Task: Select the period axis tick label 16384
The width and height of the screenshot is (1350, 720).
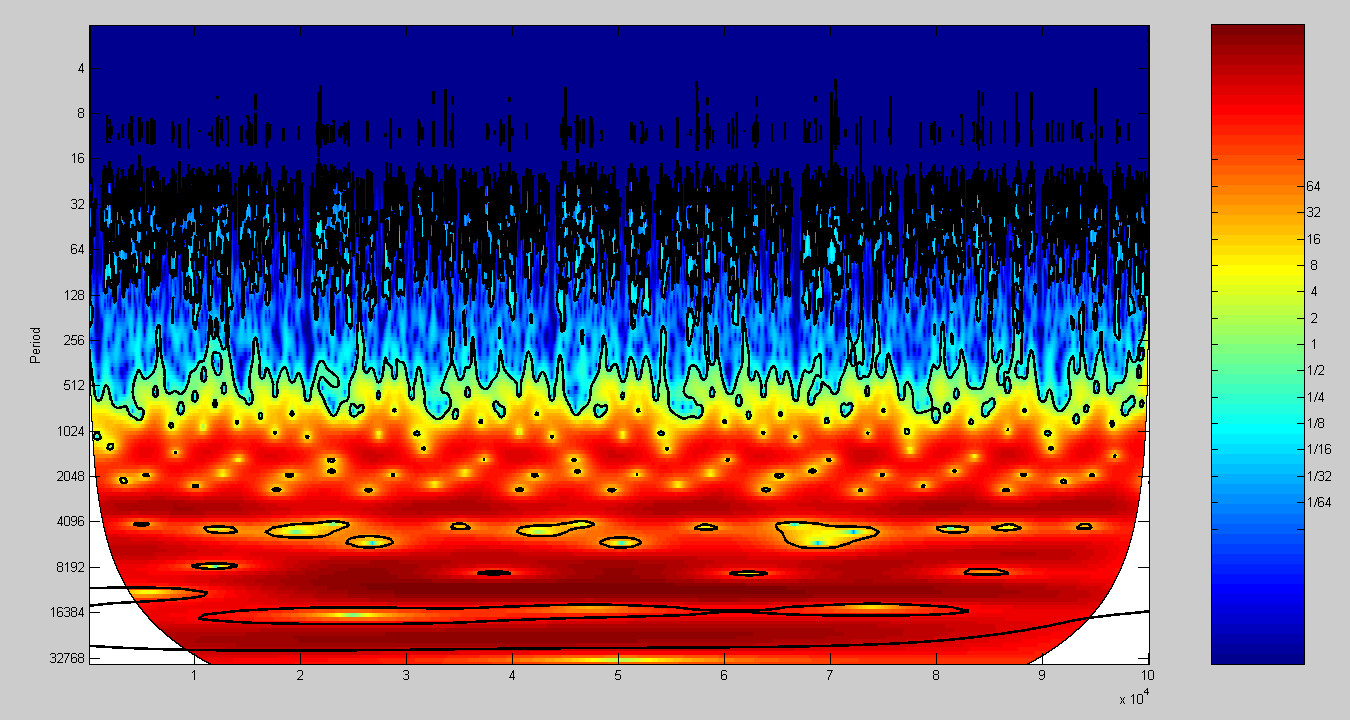Action: click(69, 612)
